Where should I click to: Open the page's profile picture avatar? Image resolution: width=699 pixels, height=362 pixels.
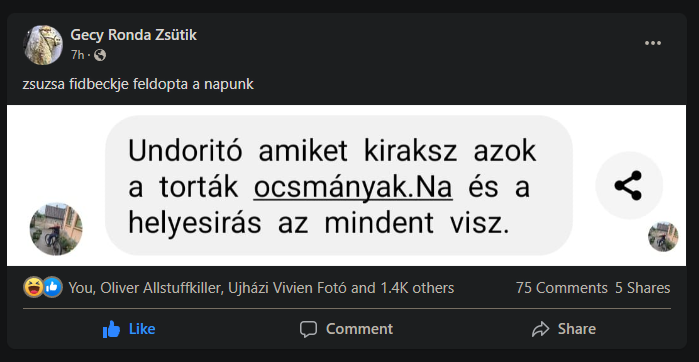(43, 45)
